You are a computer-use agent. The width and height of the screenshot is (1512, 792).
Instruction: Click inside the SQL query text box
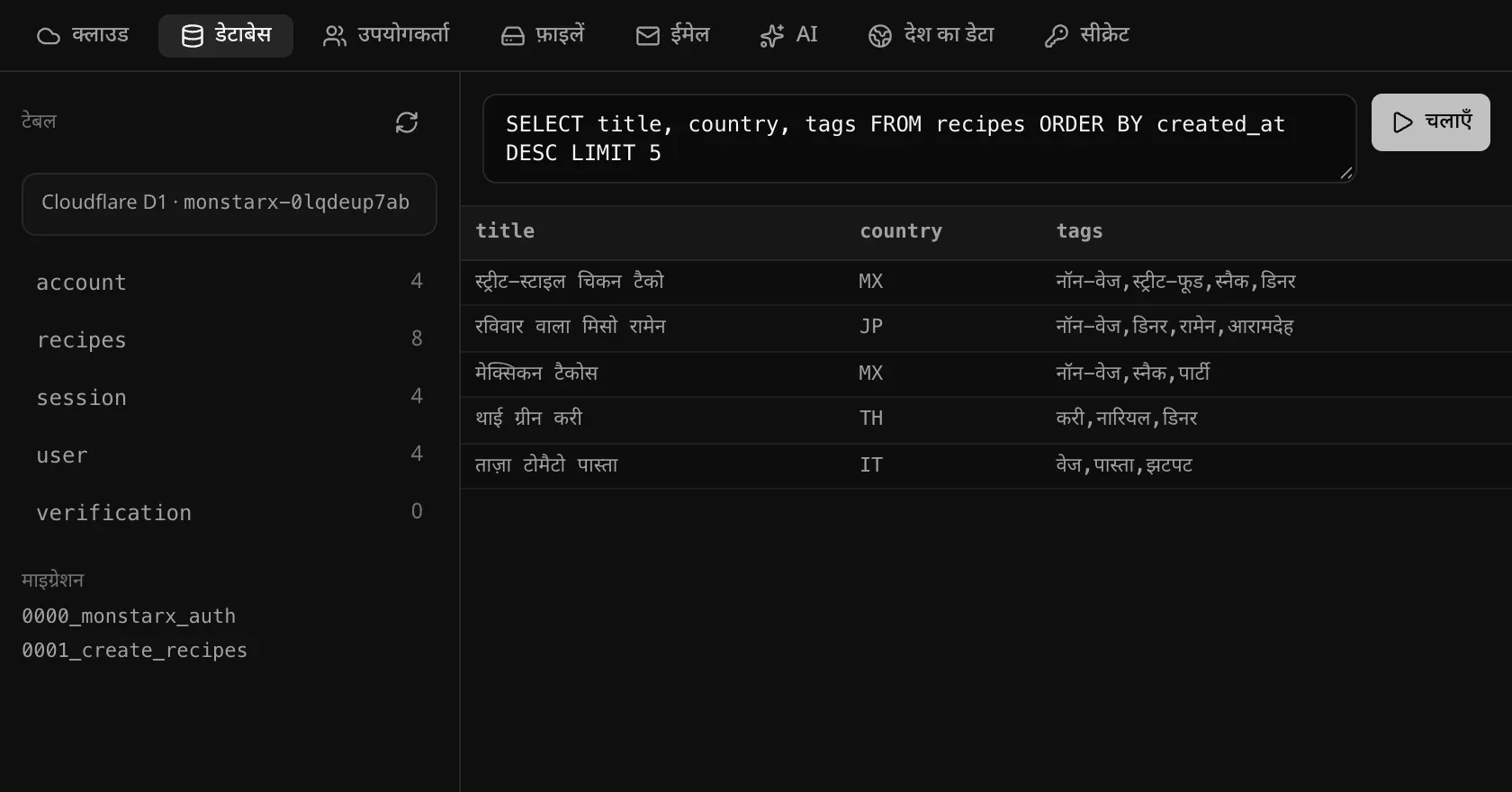click(919, 139)
